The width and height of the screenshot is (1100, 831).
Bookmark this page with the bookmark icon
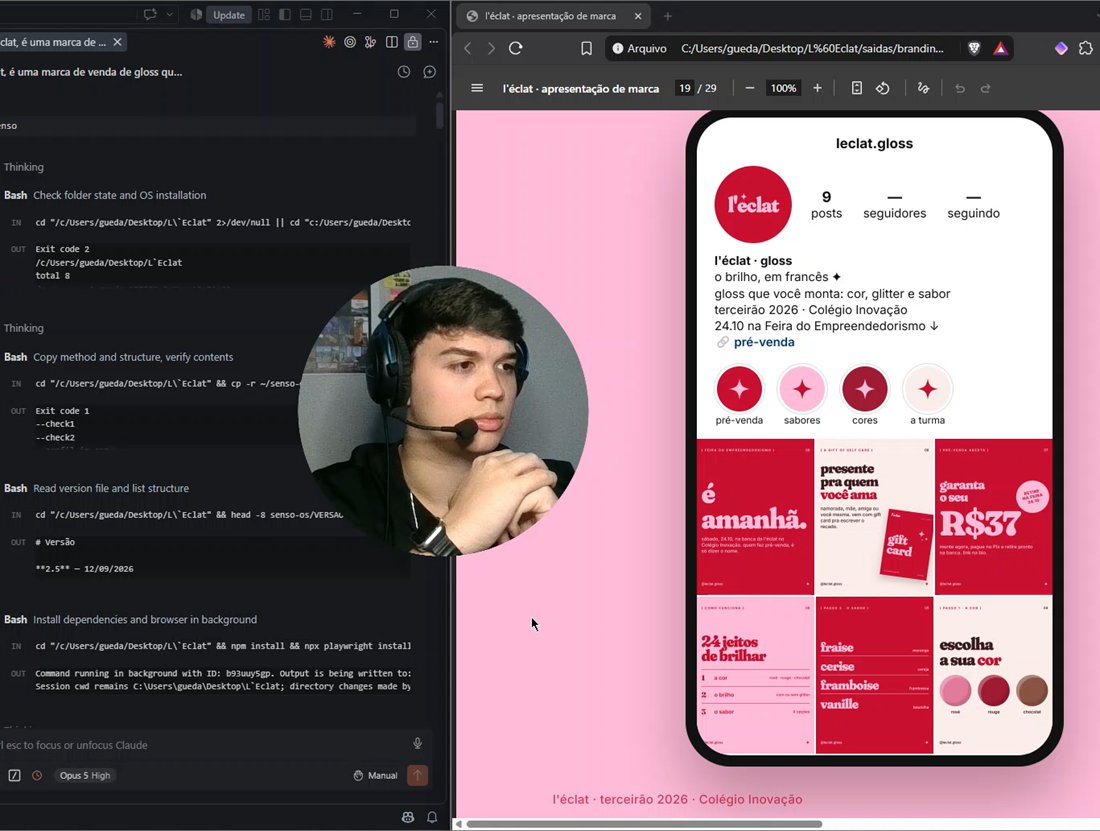pos(586,48)
